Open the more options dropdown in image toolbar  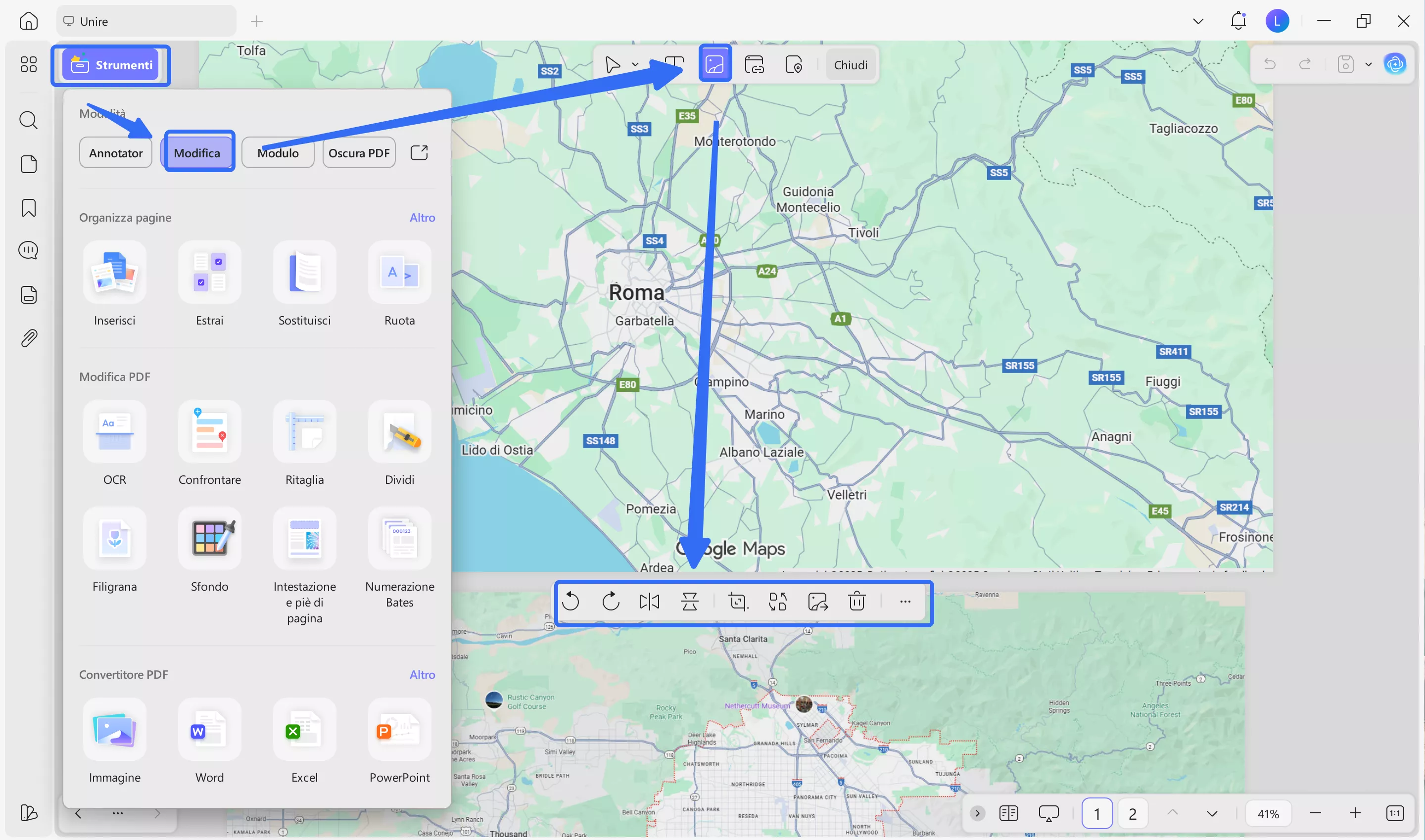tap(904, 601)
